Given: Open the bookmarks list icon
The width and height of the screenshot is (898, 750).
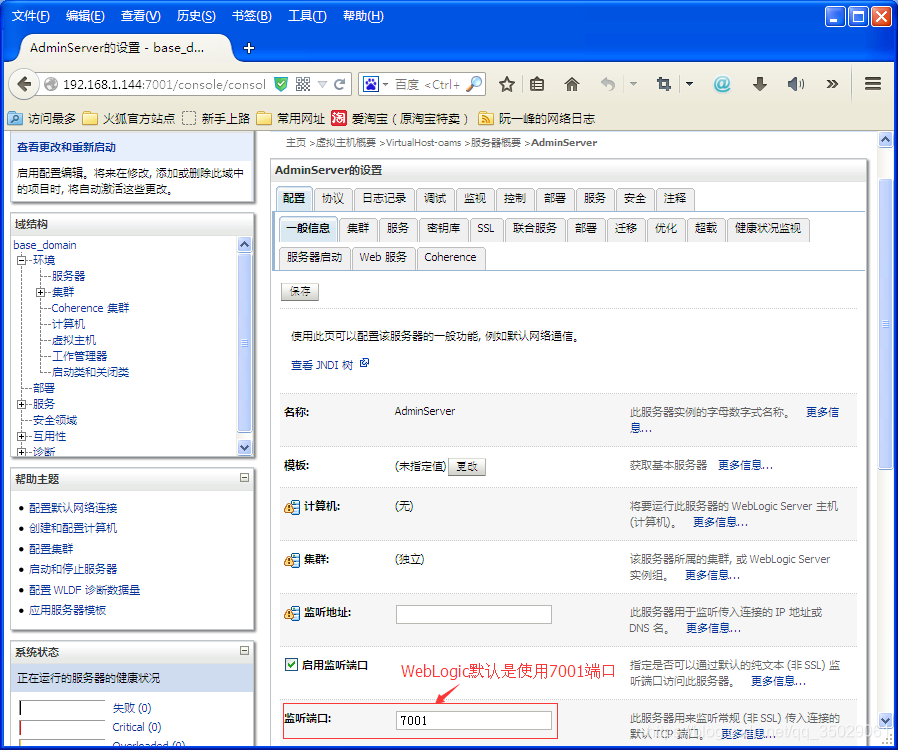Looking at the screenshot, I should coord(537,85).
